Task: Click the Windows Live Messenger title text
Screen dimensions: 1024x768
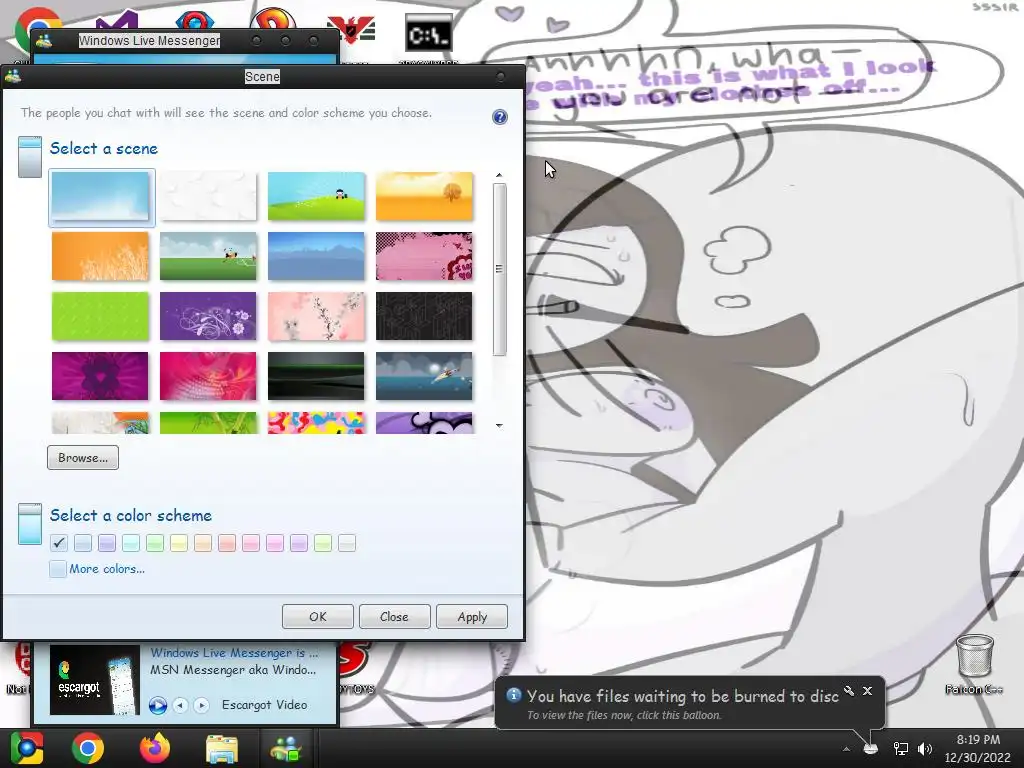Action: (x=149, y=40)
